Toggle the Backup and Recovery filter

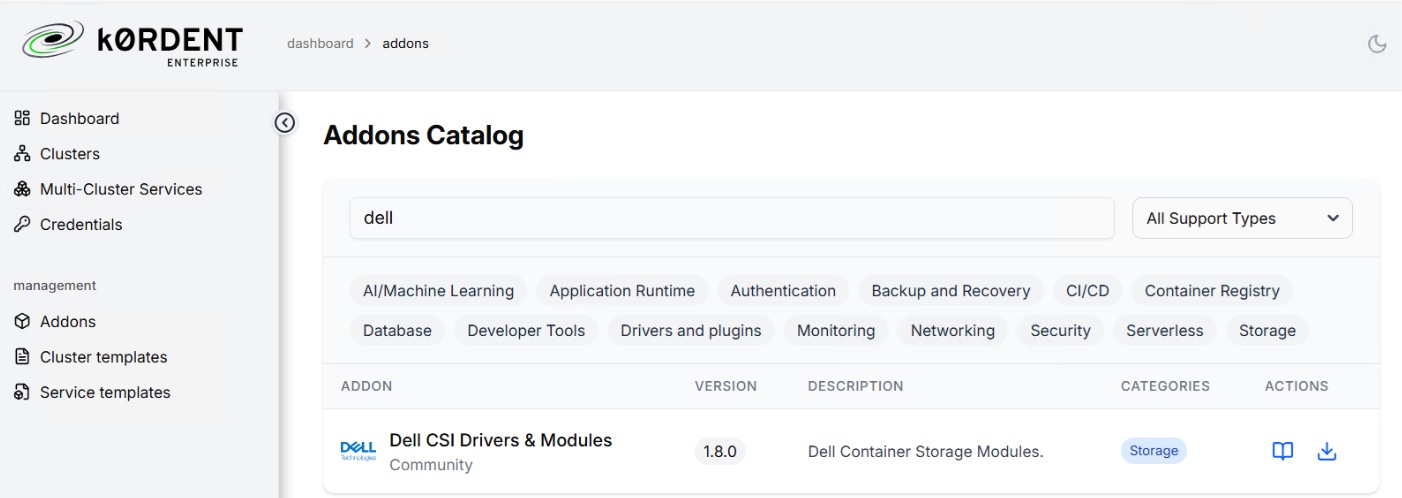(950, 291)
